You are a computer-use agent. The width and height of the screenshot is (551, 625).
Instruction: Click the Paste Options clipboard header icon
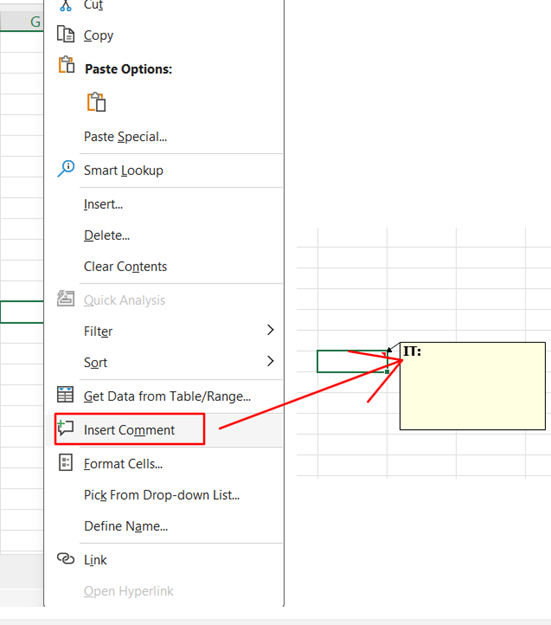coord(67,65)
